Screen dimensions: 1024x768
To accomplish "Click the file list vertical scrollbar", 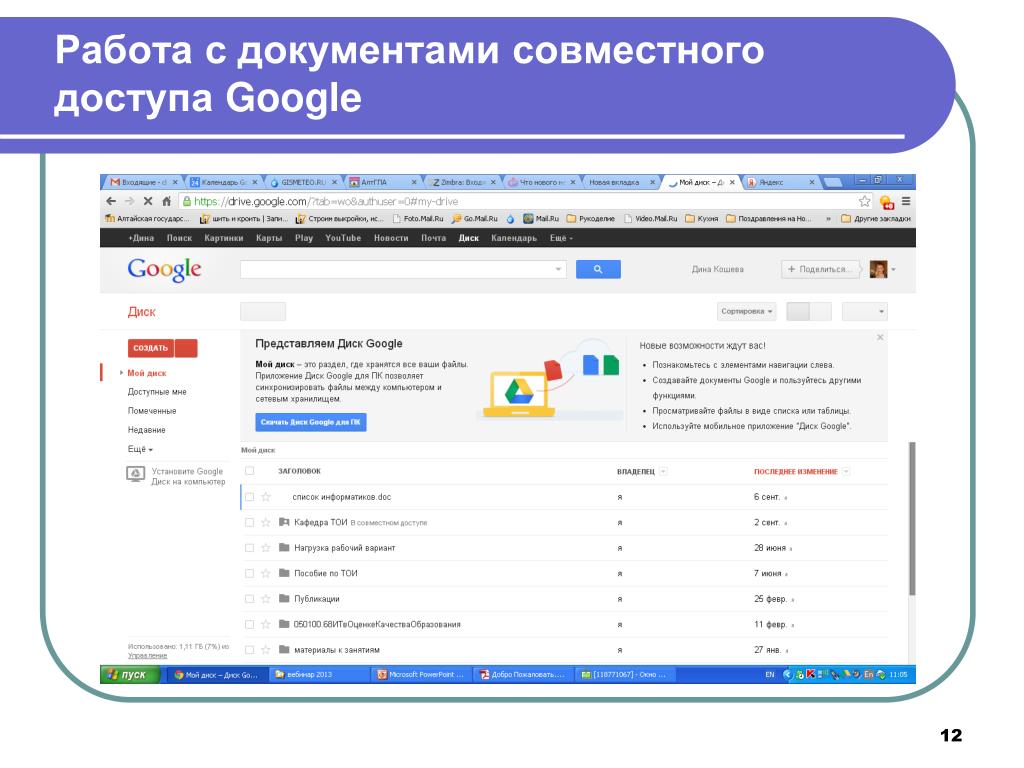I will click(x=912, y=519).
